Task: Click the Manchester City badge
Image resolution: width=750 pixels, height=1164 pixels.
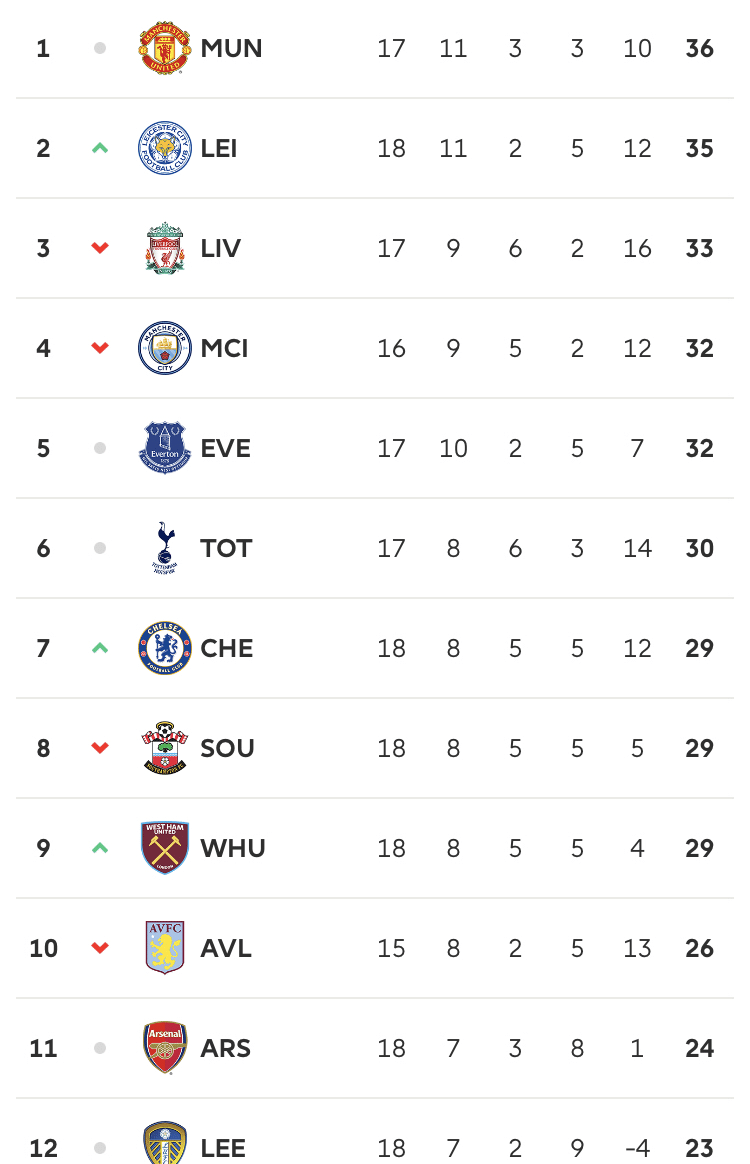Action: point(165,348)
